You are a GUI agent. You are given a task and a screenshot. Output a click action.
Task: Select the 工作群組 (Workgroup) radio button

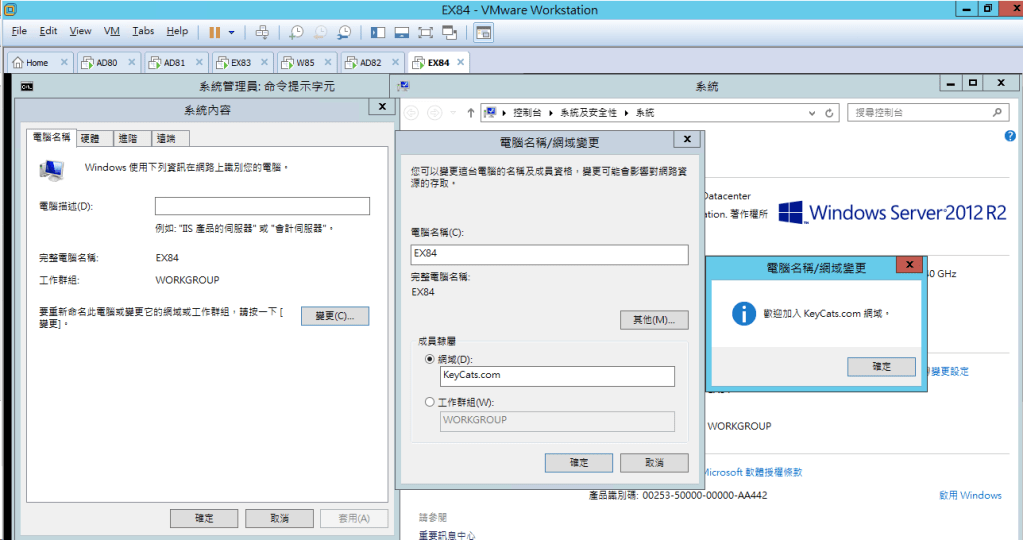coord(430,402)
